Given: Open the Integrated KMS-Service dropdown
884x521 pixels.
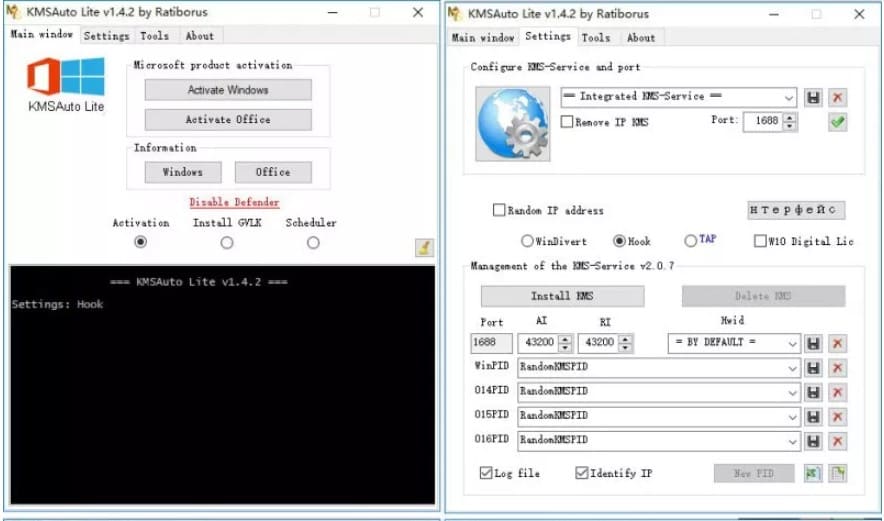Looking at the screenshot, I should (678, 97).
